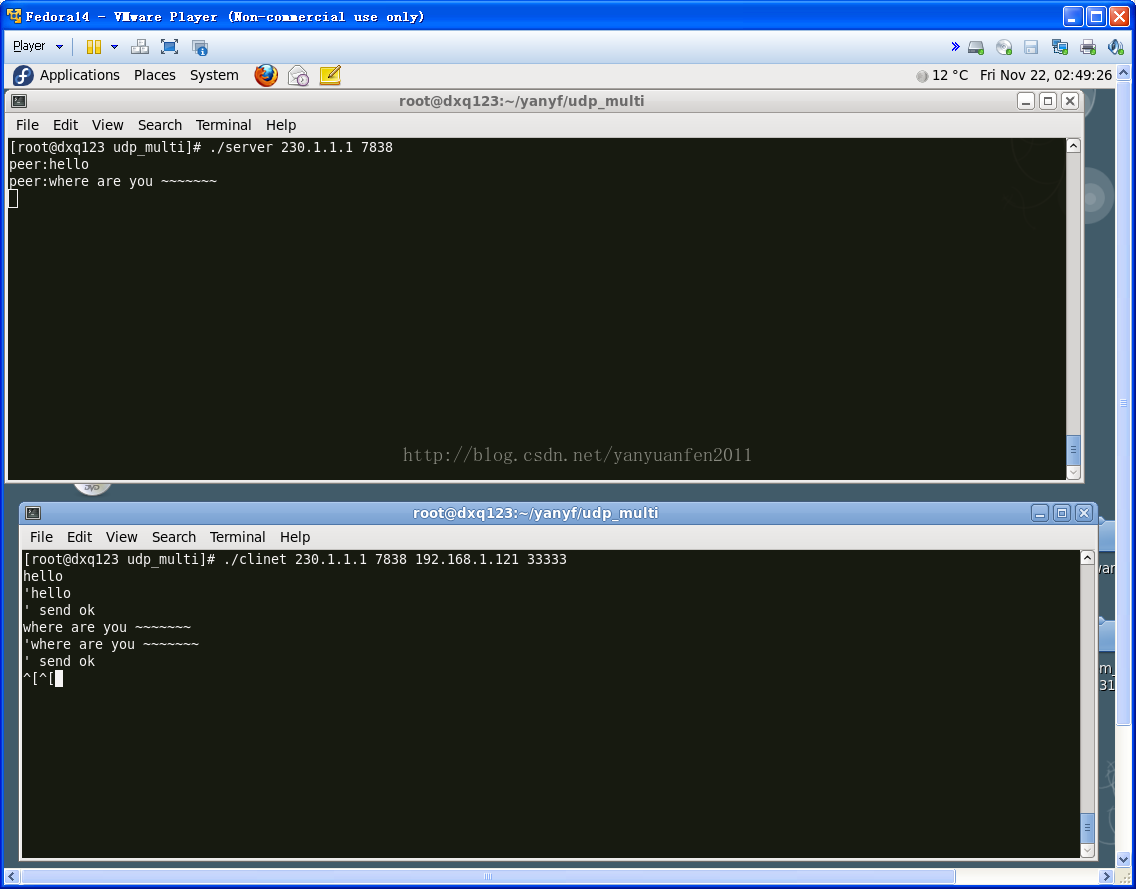Open Help menu in client terminal
Screen dimensions: 1136x889
(294, 537)
